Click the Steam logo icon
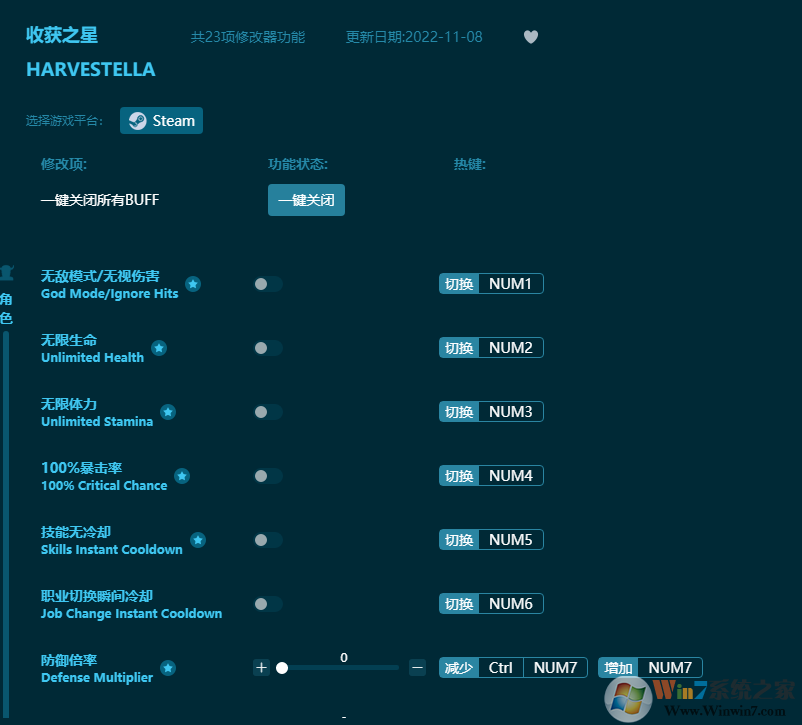 138,121
